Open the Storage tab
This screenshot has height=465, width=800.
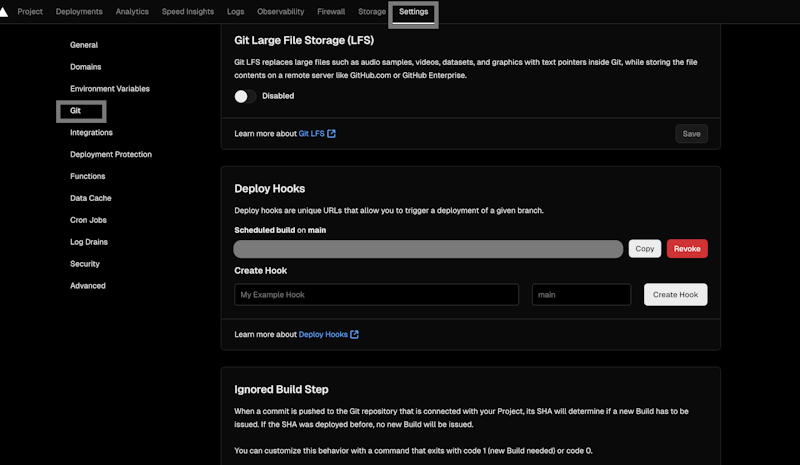point(372,12)
